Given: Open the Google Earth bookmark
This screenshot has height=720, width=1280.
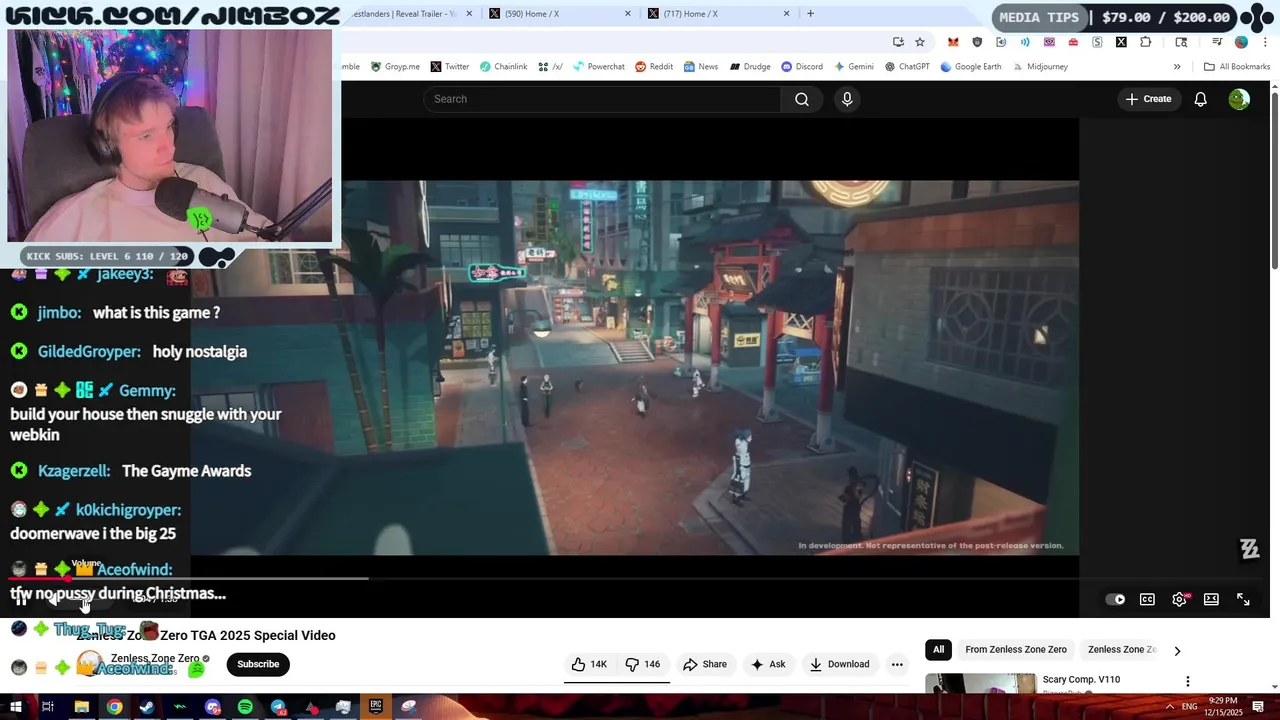Looking at the screenshot, I should [x=970, y=67].
